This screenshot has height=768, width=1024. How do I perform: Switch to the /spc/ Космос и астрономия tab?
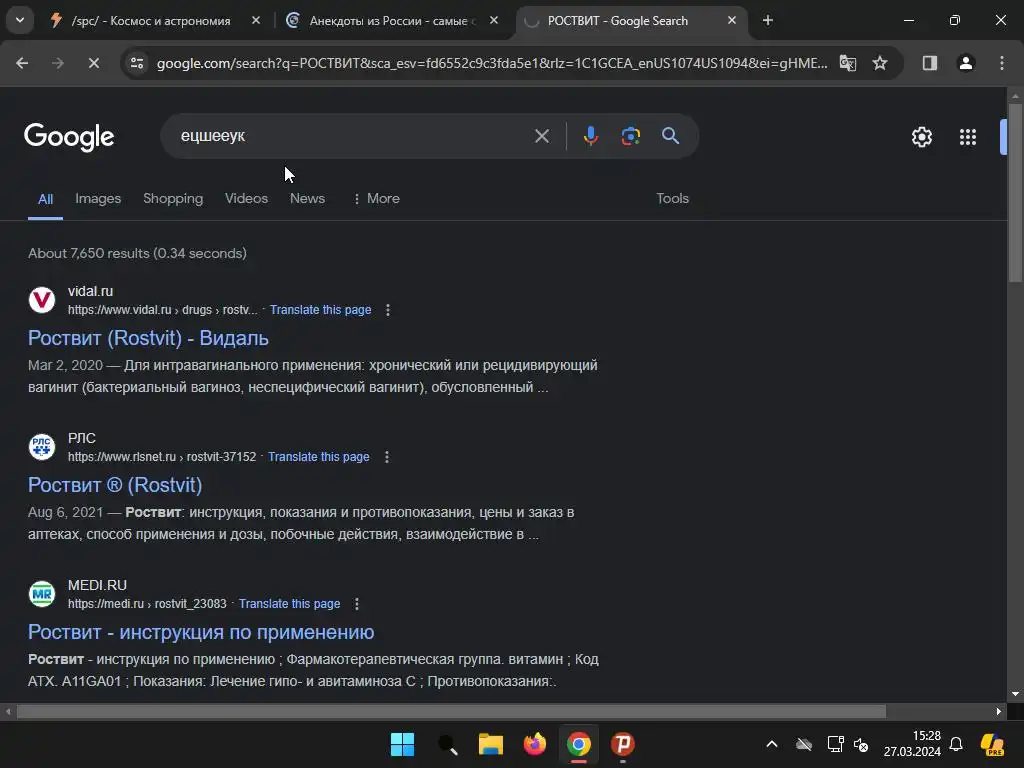152,21
